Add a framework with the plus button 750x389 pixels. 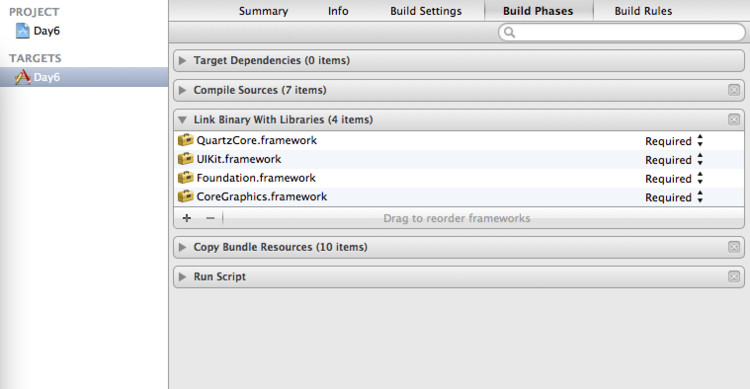(x=187, y=218)
